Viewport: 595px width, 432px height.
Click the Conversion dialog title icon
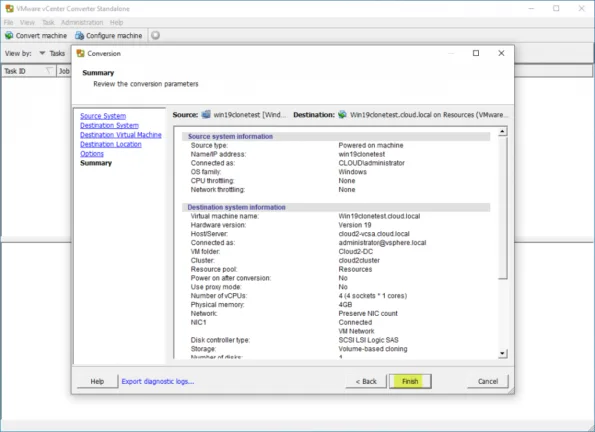(x=80, y=54)
